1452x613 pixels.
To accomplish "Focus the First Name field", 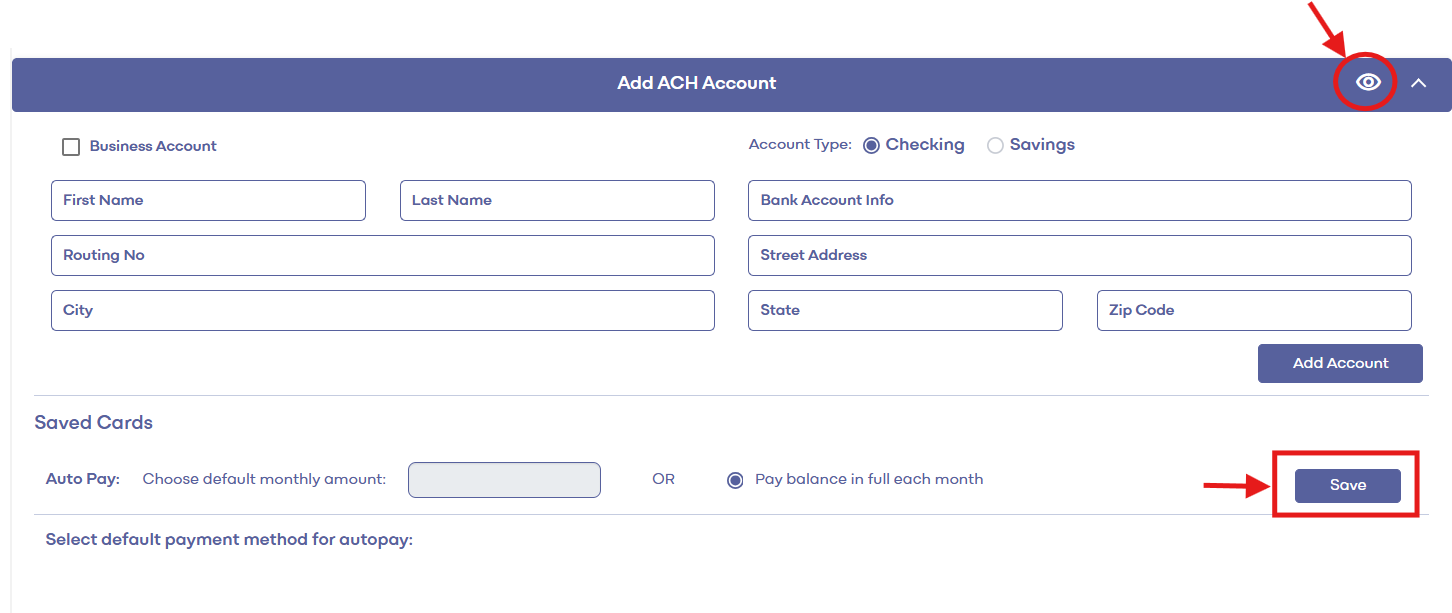I will click(x=208, y=200).
